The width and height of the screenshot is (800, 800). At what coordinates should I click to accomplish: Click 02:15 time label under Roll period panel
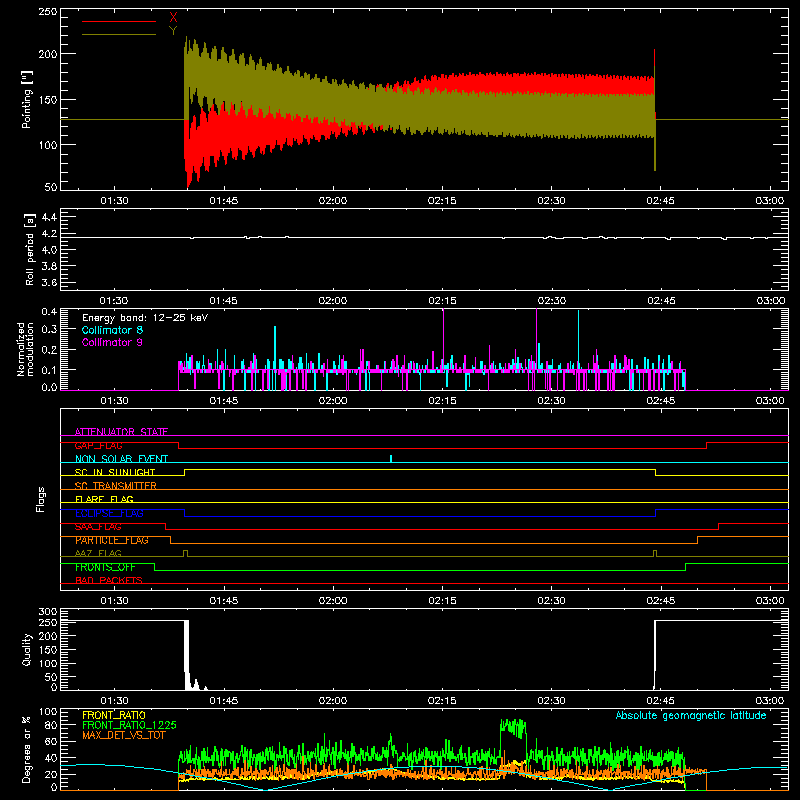pyautogui.click(x=442, y=301)
